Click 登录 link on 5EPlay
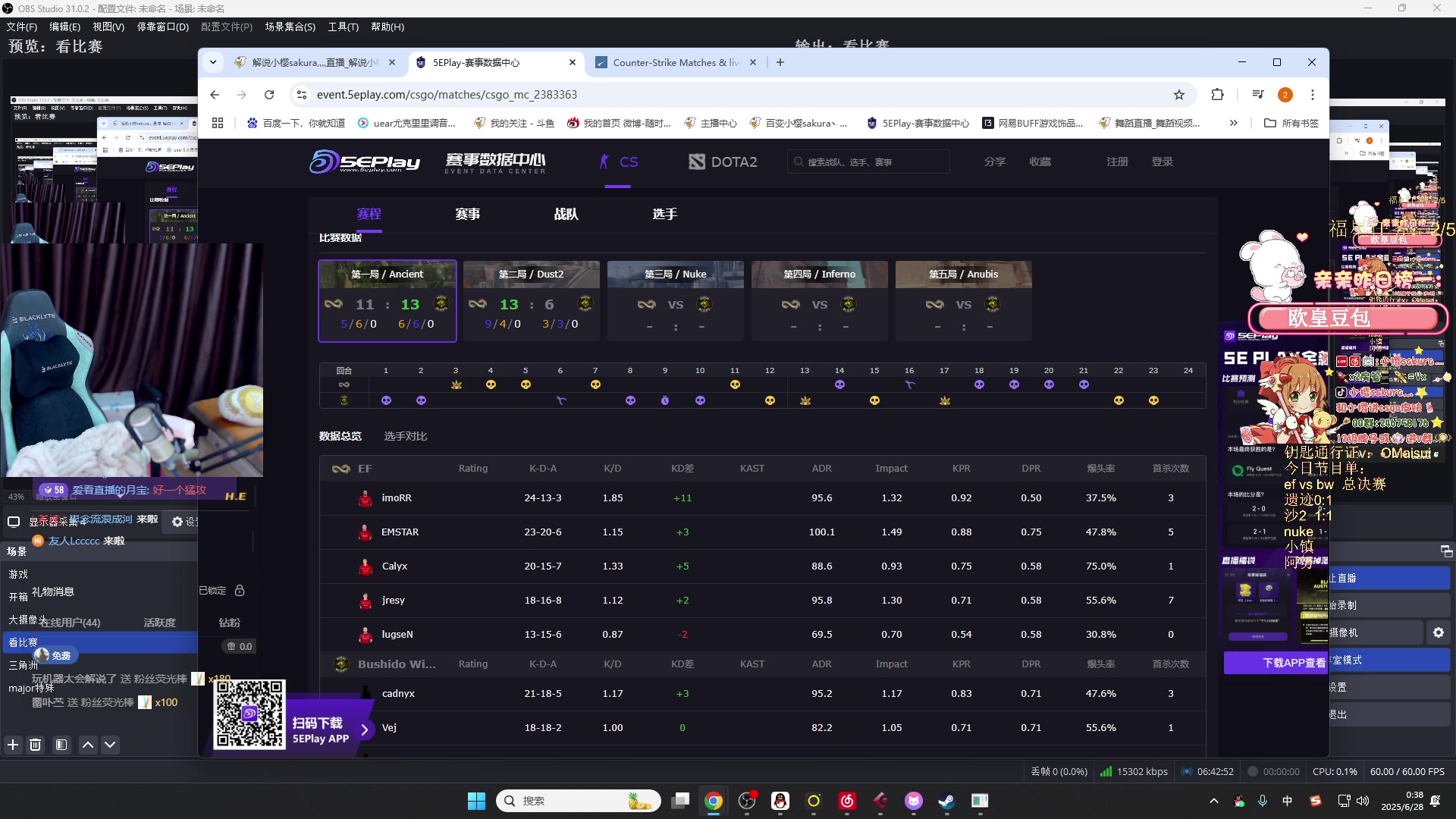 (x=1162, y=162)
